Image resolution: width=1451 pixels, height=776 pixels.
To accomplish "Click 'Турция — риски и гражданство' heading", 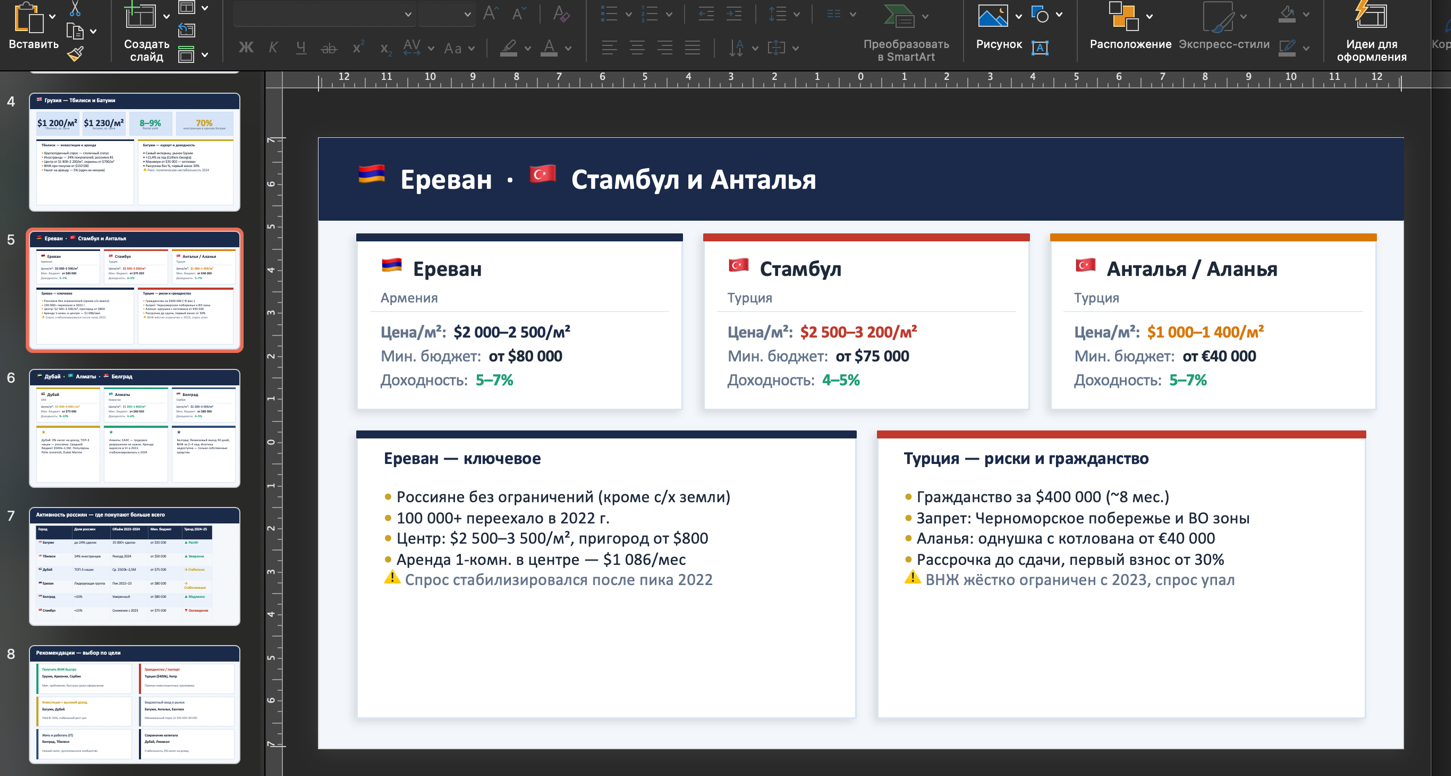I will click(x=1026, y=458).
